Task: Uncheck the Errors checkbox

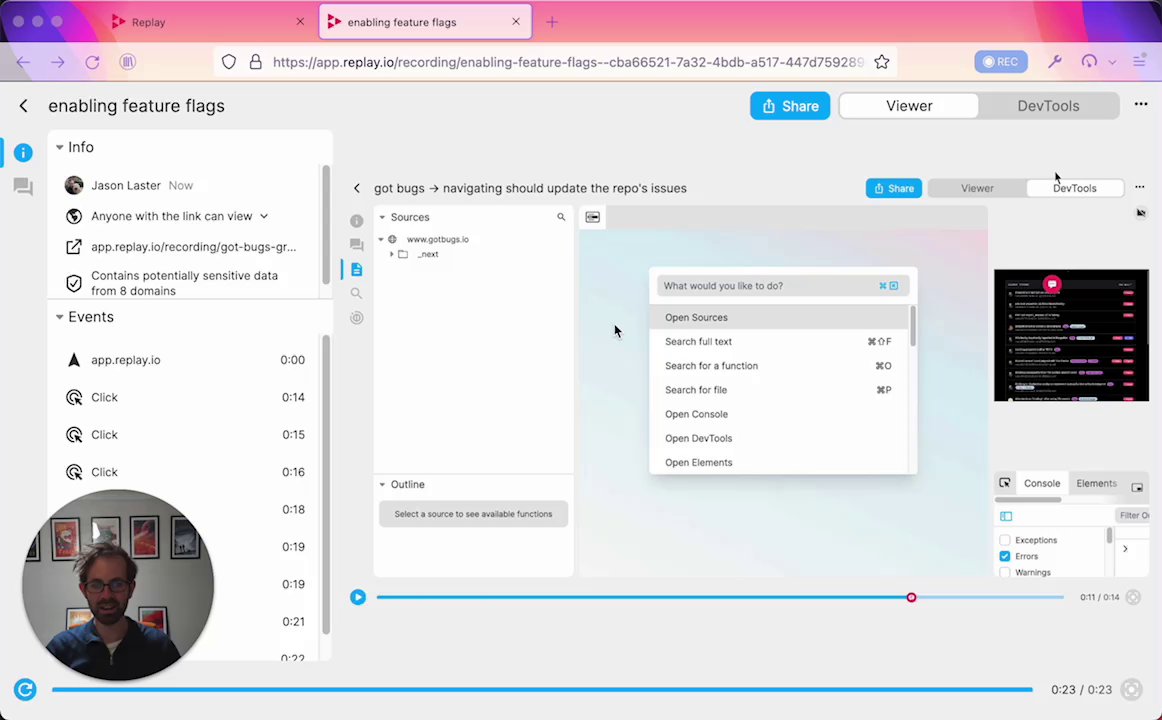Action: 1005,556
